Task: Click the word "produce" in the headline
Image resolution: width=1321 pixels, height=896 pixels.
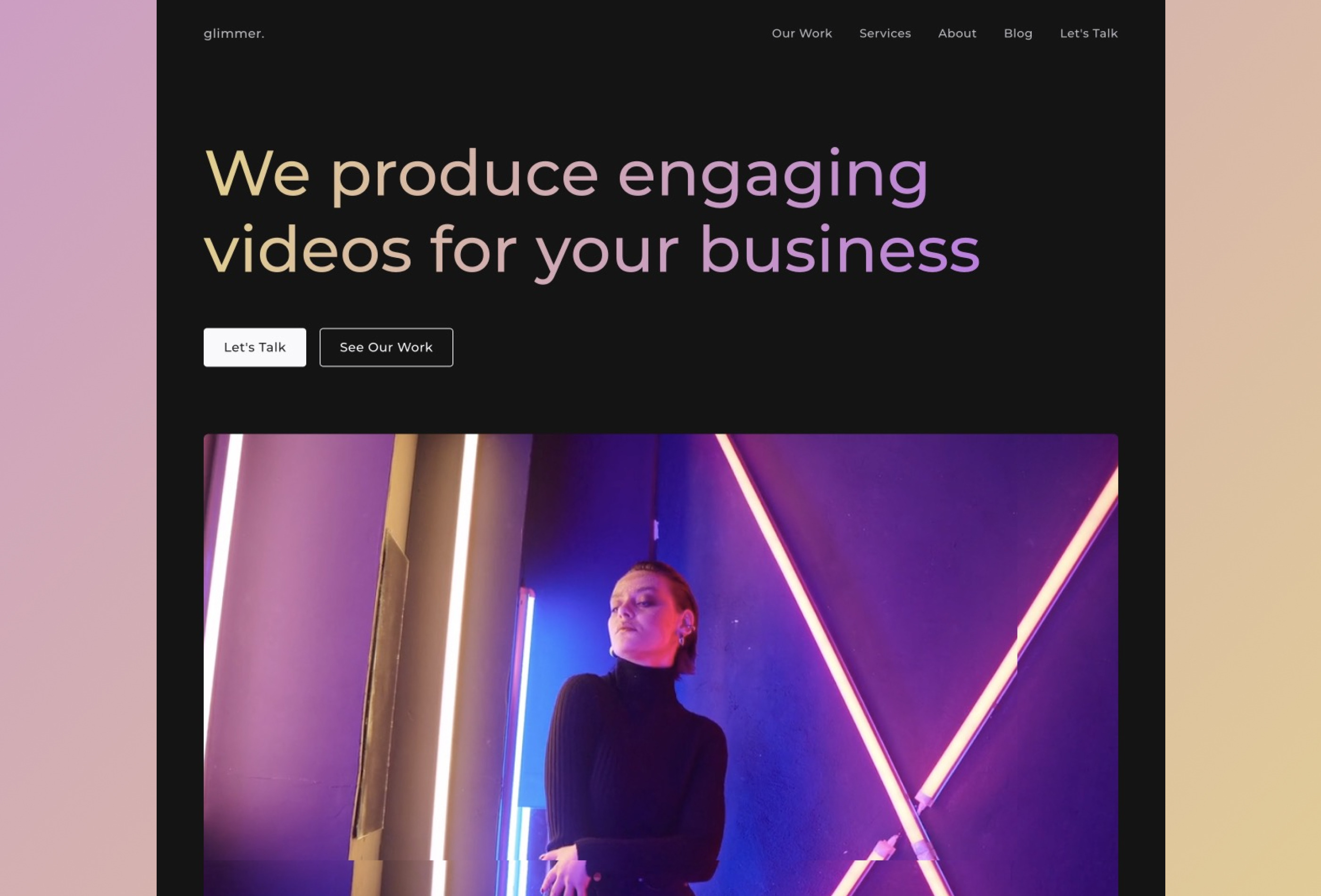Action: coord(464,176)
